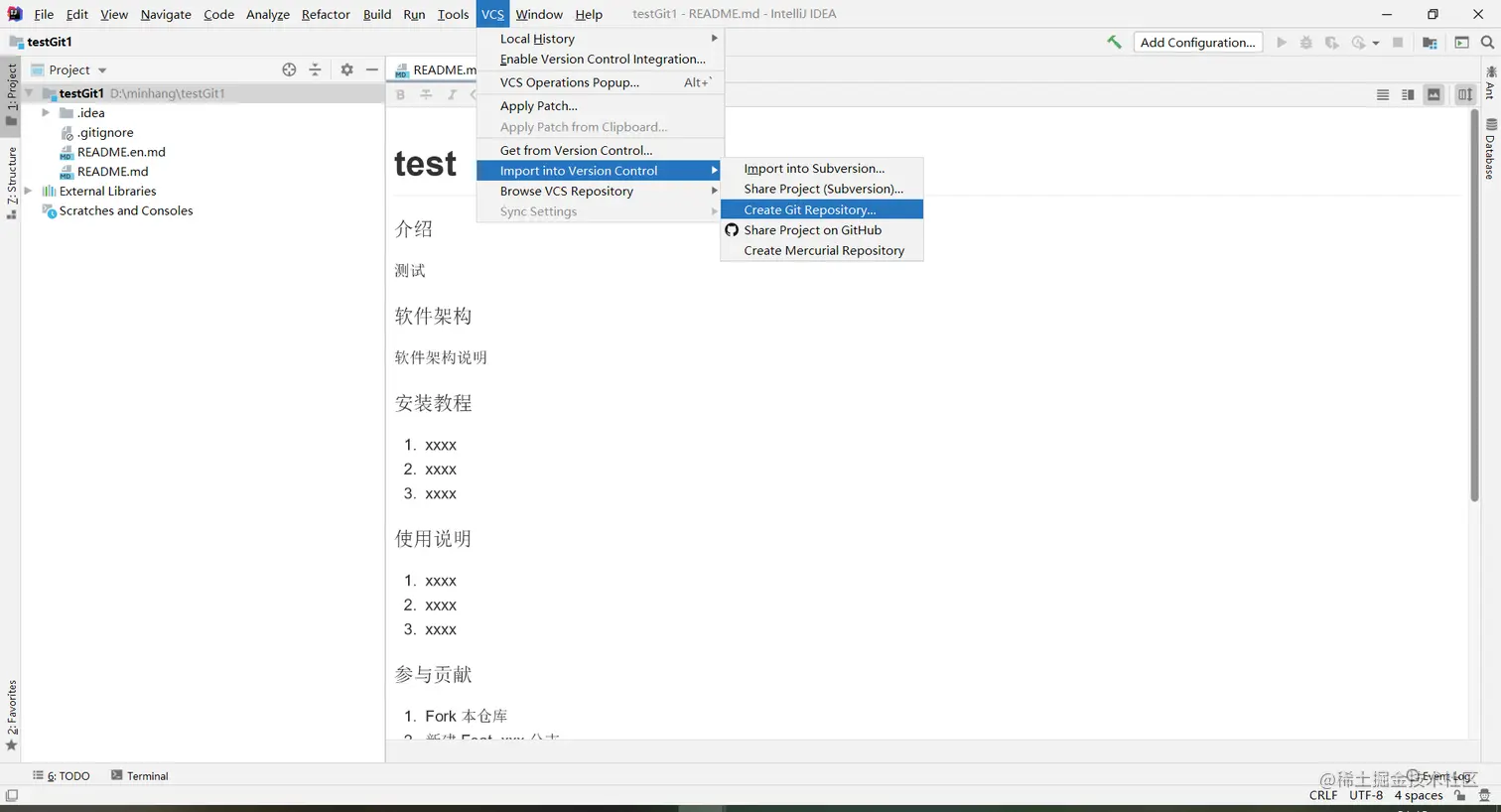Hide the Project panel with minus icon
Screen dimensions: 1501x812
click(372, 69)
